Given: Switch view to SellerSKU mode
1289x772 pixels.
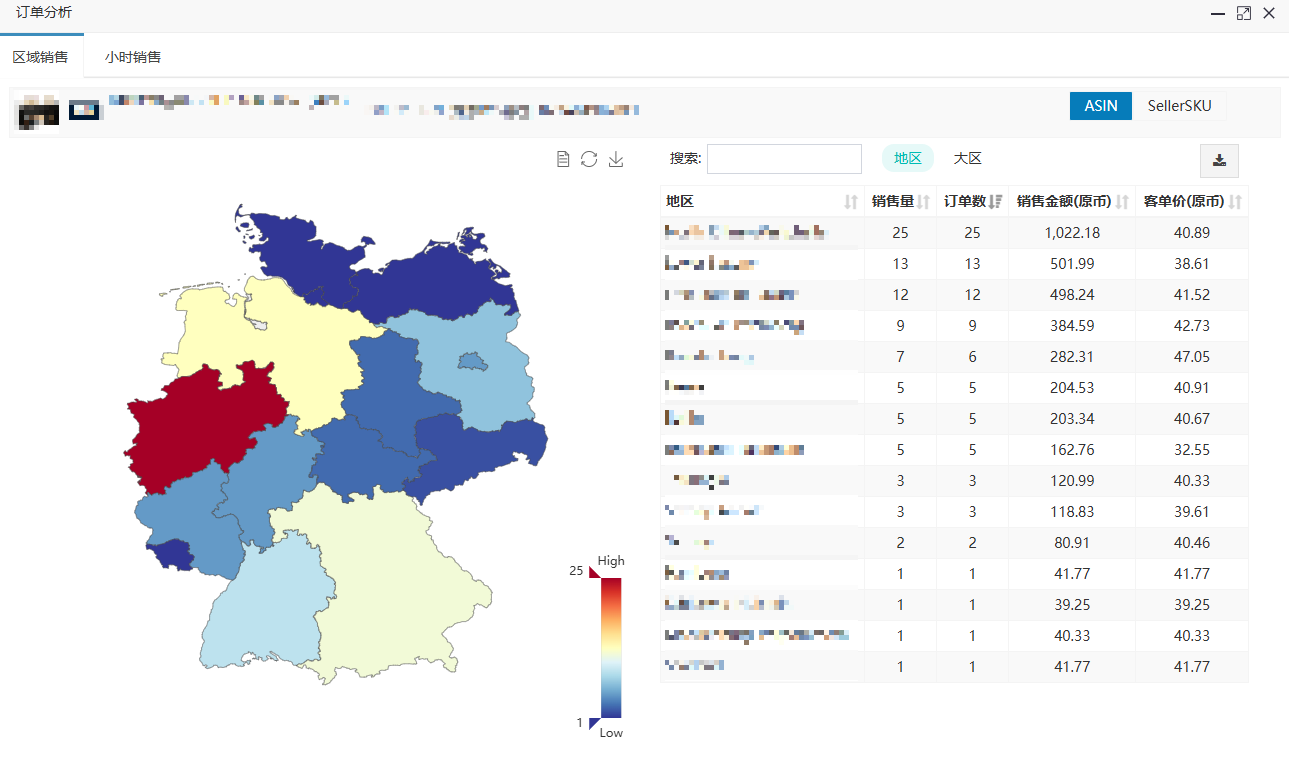Looking at the screenshot, I should [x=1179, y=106].
